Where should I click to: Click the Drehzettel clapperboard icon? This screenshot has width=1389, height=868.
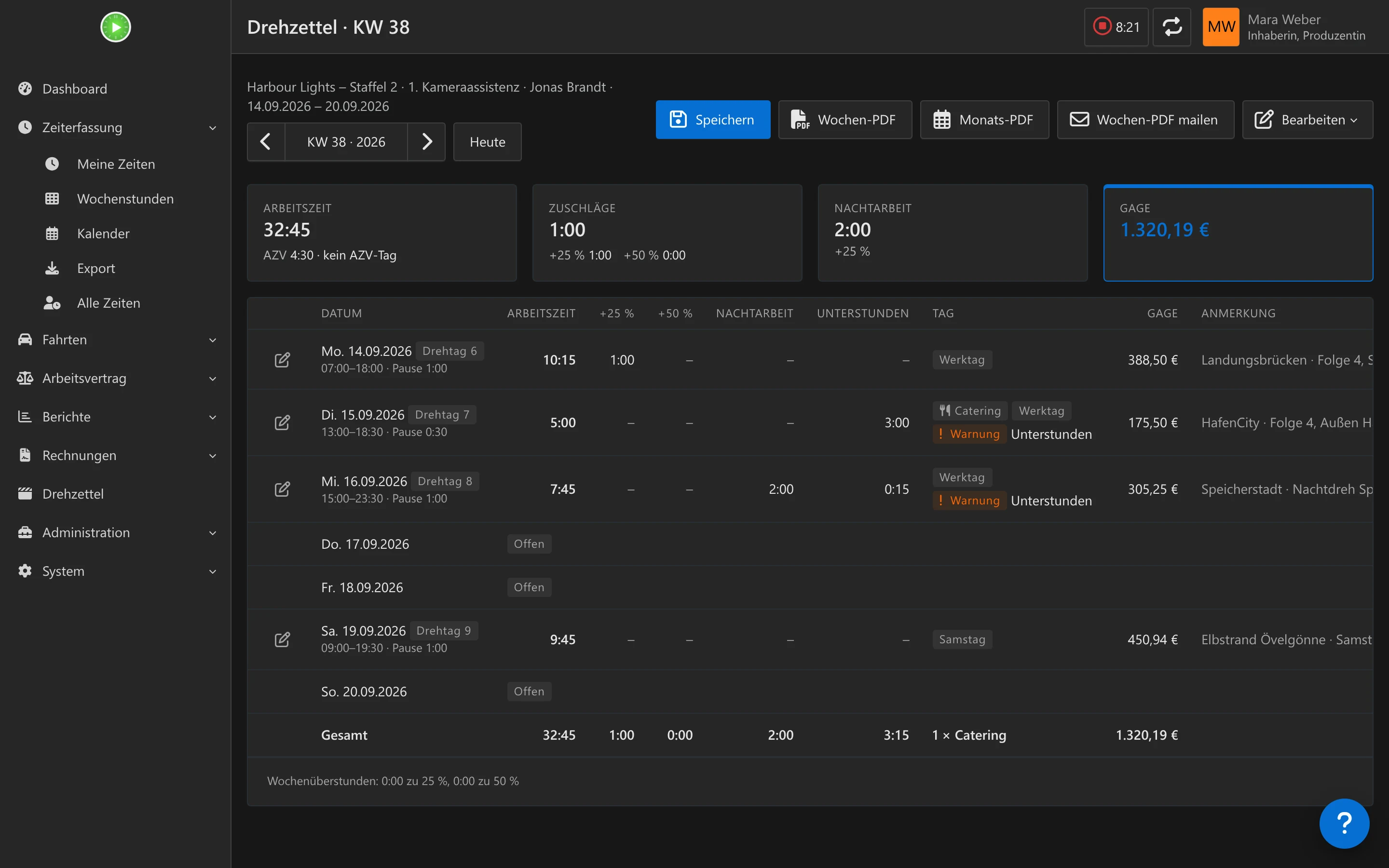[x=25, y=494]
